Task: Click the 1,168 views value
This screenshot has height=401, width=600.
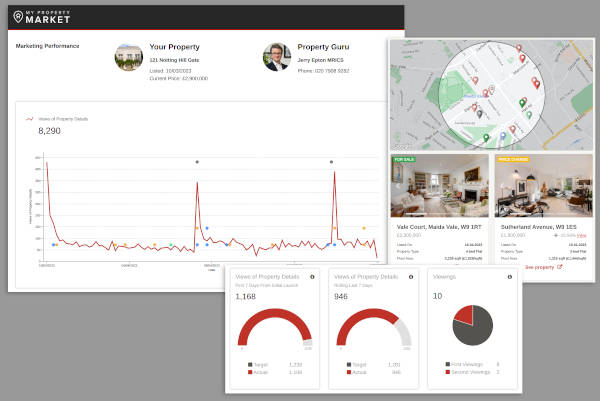Action: pyautogui.click(x=246, y=297)
